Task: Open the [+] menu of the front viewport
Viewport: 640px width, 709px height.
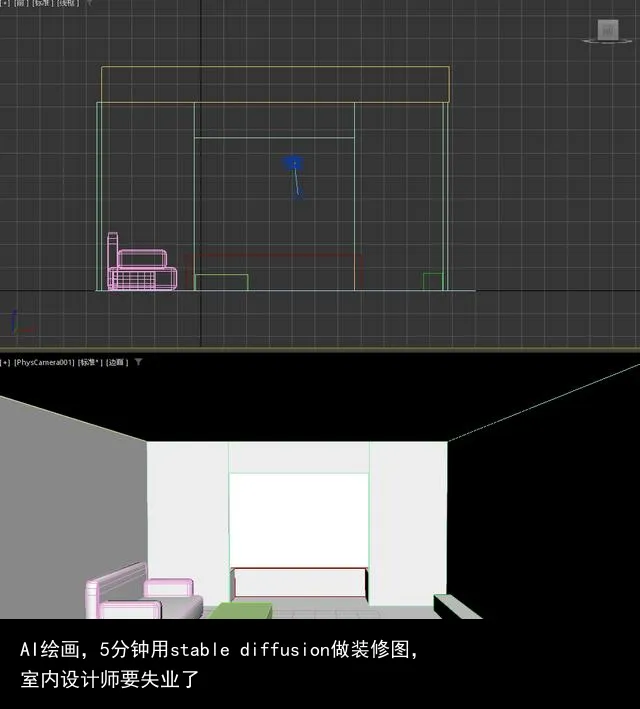Action: (x=4, y=4)
